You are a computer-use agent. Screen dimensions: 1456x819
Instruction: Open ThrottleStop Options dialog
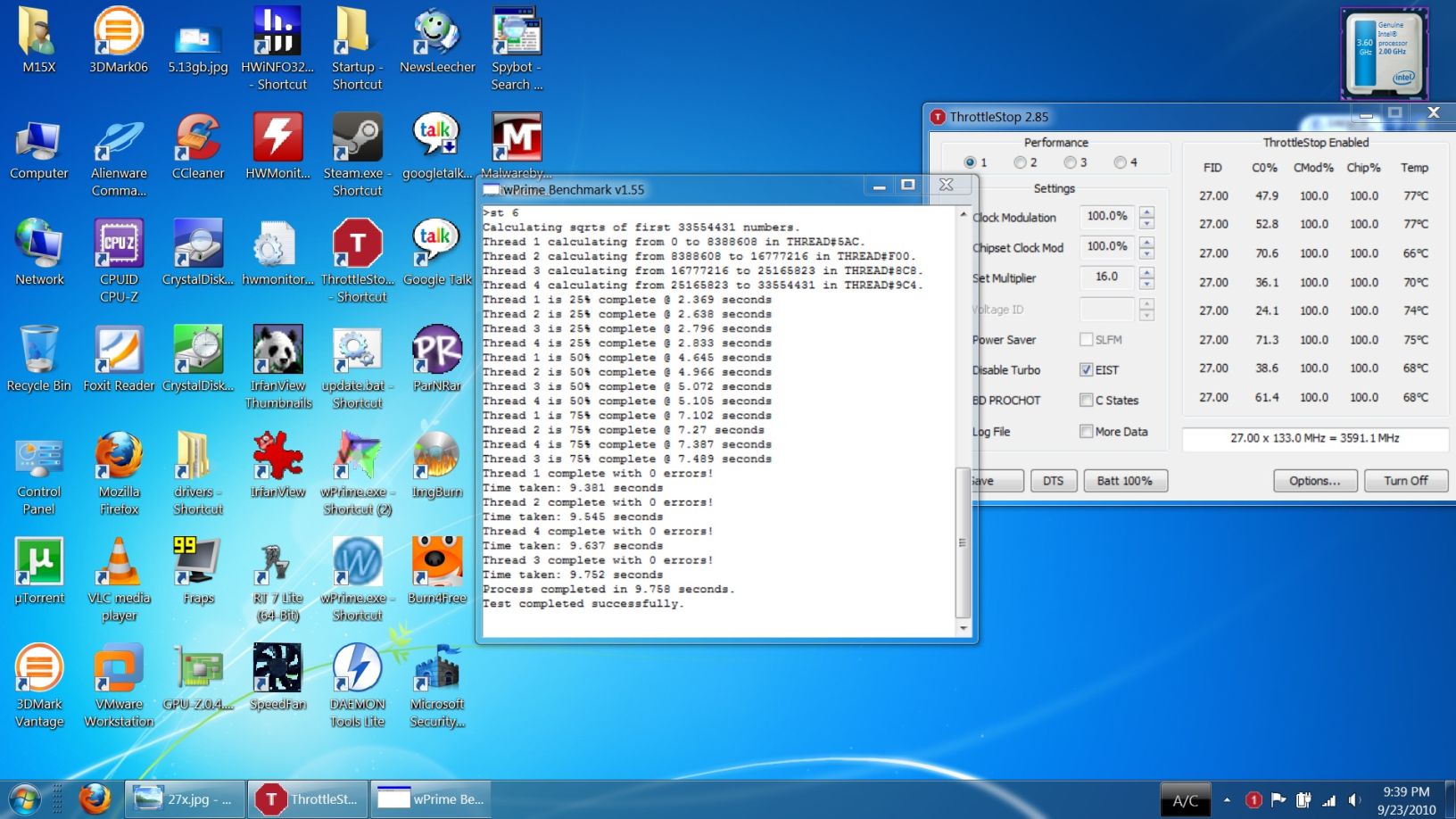[x=1315, y=481]
